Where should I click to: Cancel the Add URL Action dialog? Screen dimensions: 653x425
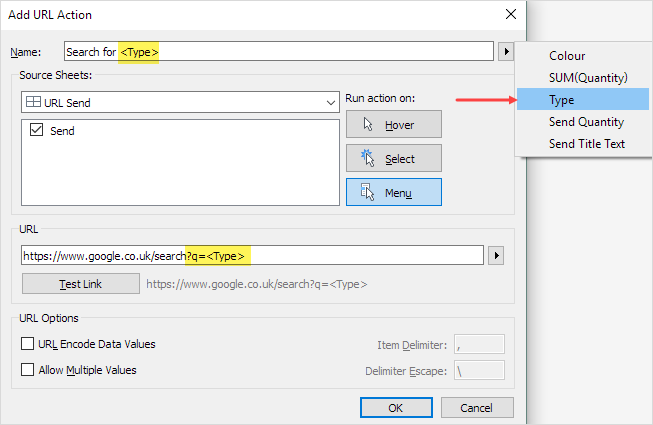[x=477, y=408]
